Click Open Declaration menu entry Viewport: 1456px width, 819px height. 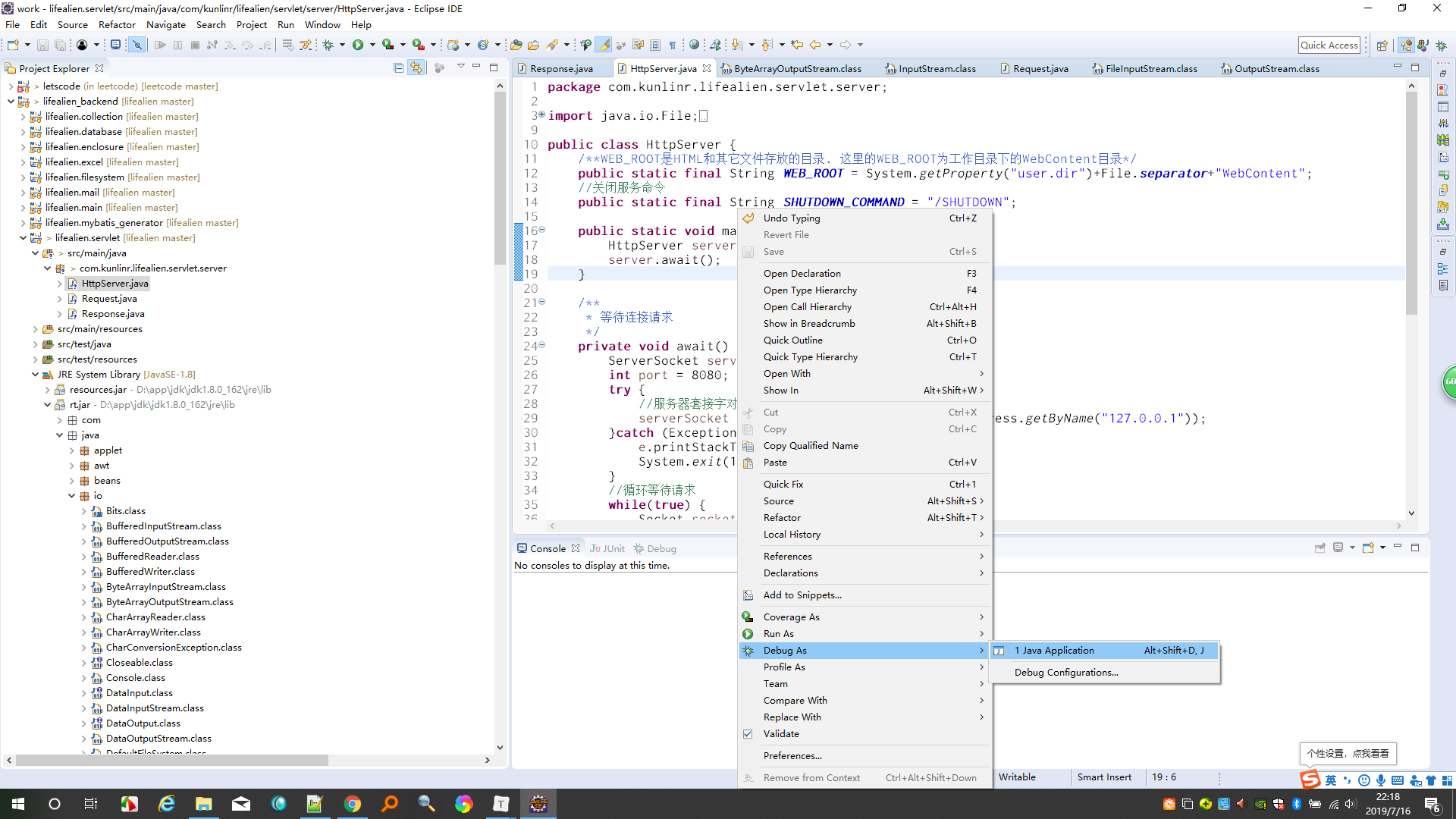tap(864, 274)
